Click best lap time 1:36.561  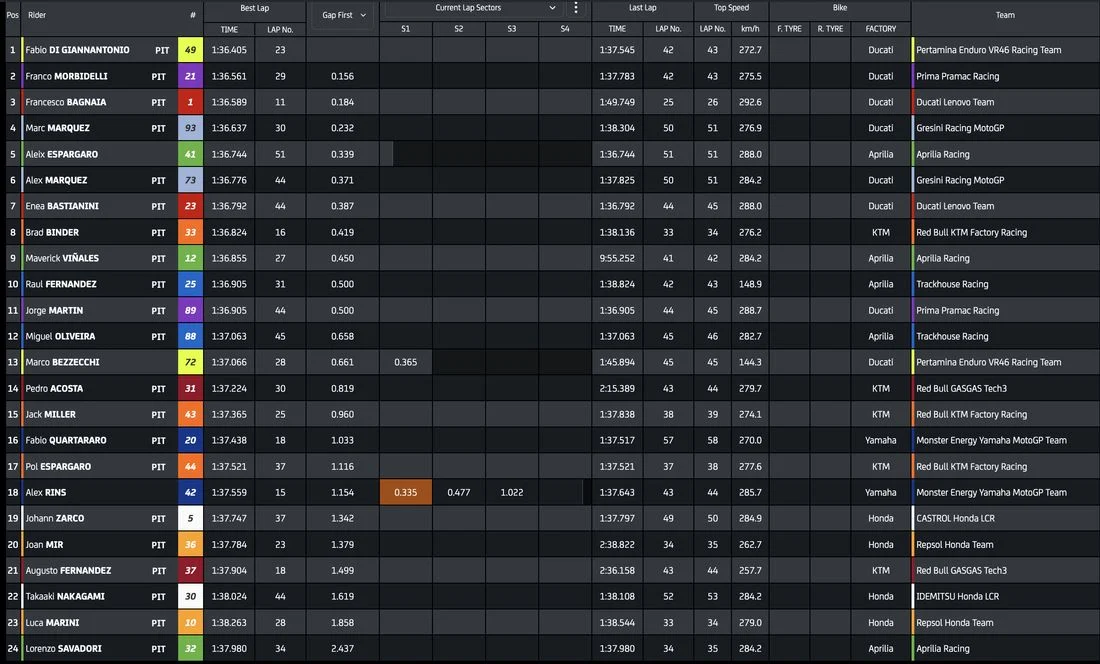229,76
